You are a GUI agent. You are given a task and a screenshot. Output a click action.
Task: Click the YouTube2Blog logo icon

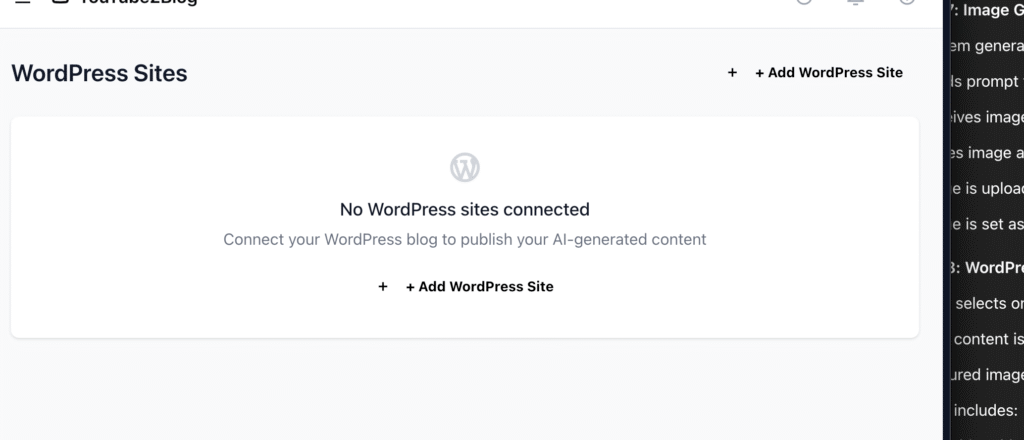click(60, 1)
